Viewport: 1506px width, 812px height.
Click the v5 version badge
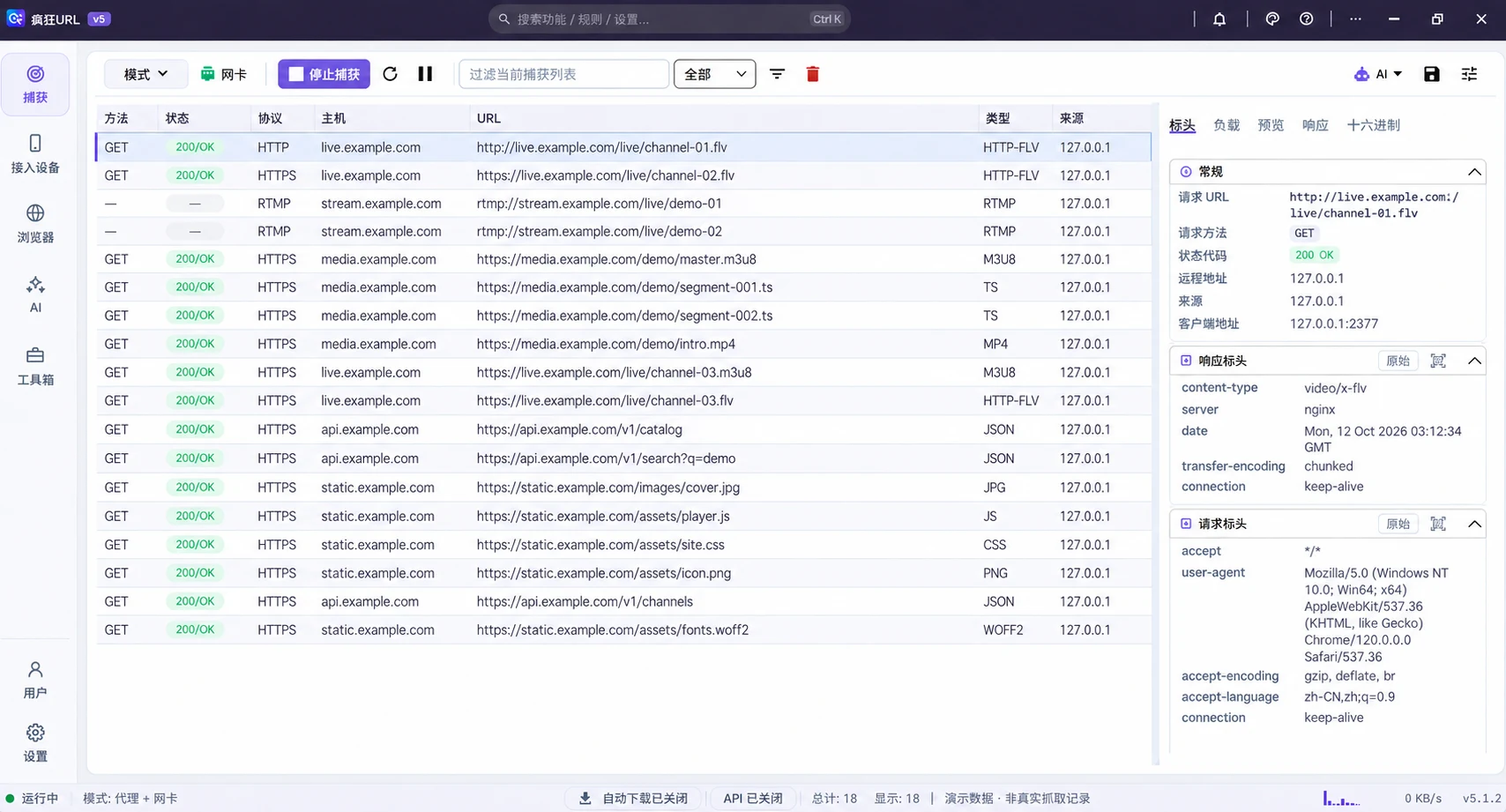tap(99, 19)
